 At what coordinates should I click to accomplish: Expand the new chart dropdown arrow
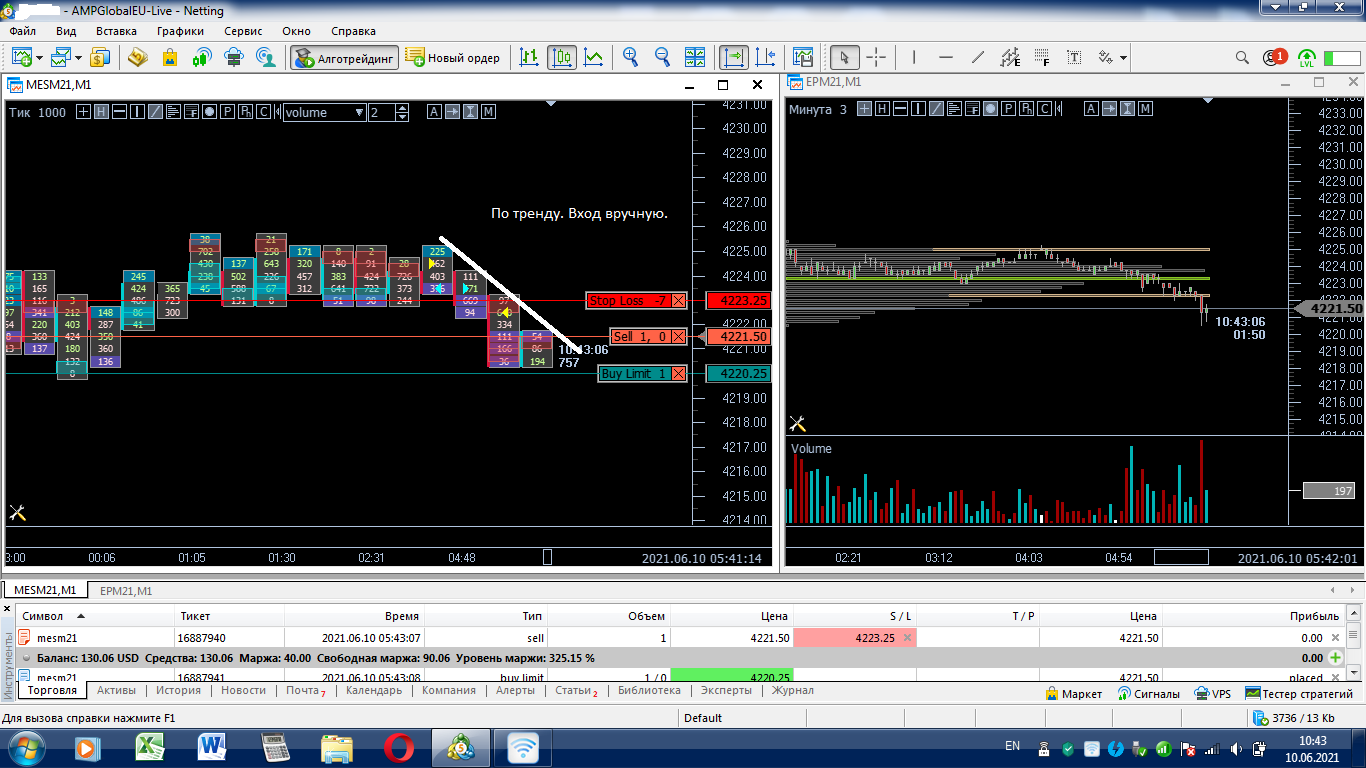coord(38,58)
